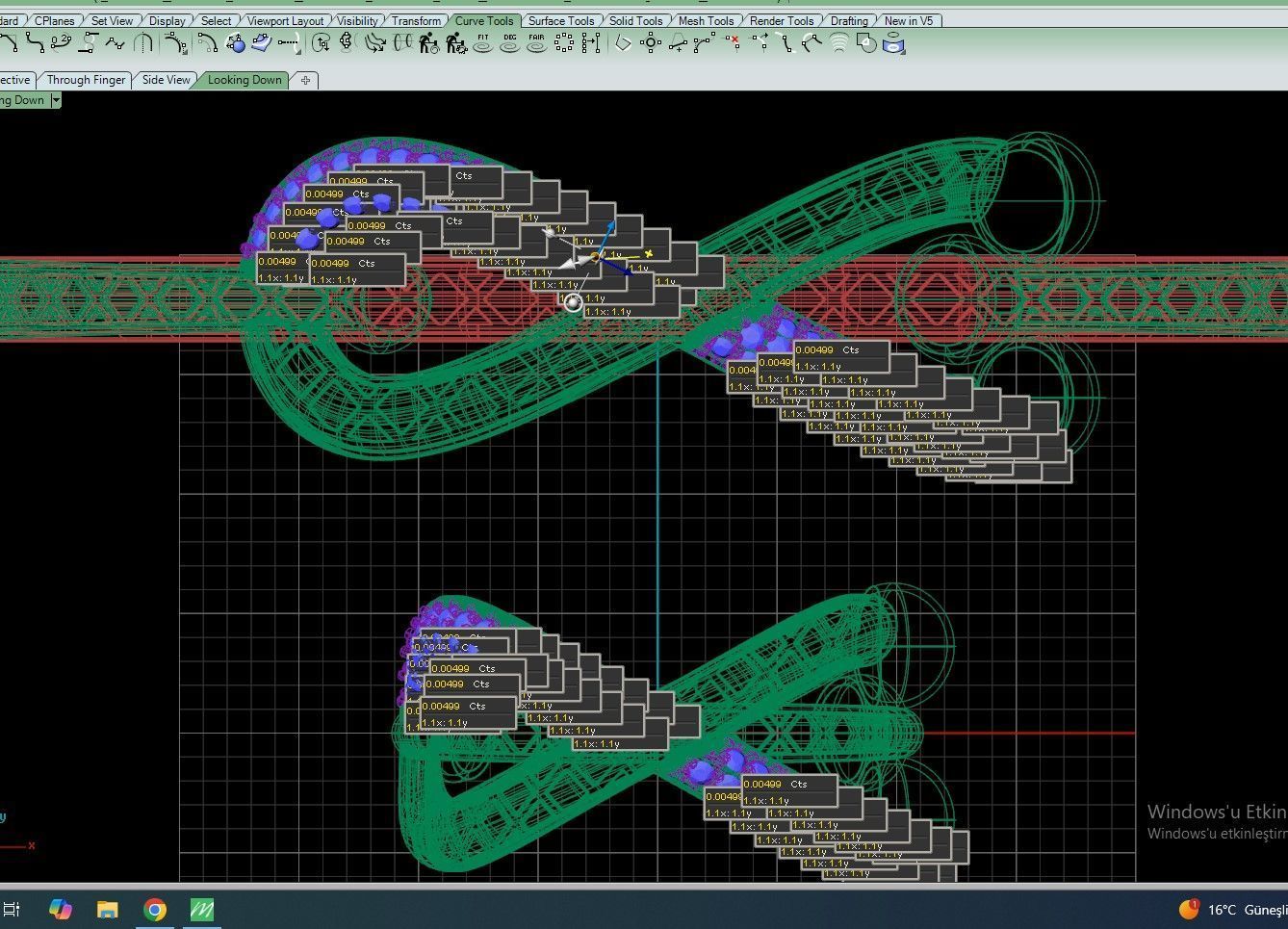Open the Viewport Layout toolbar tab
The image size is (1288, 929).
[x=285, y=20]
